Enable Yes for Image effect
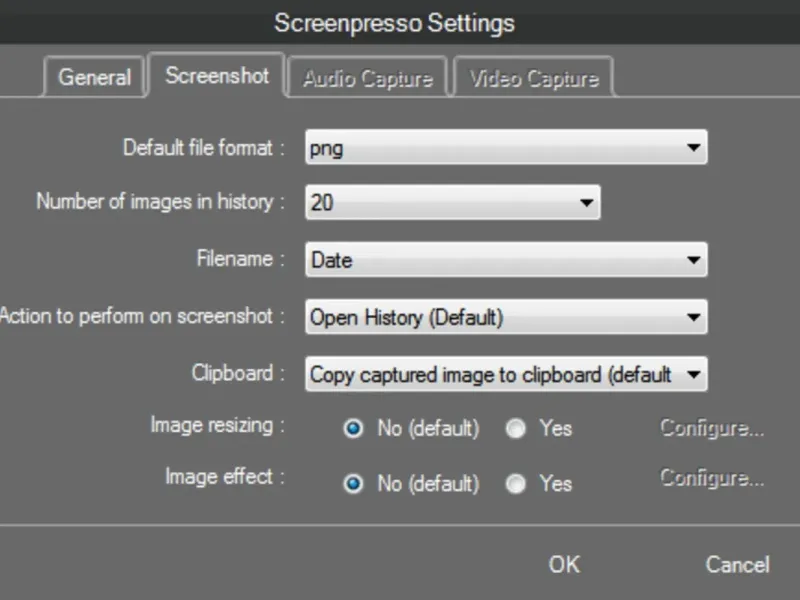800x600 pixels. (x=516, y=484)
